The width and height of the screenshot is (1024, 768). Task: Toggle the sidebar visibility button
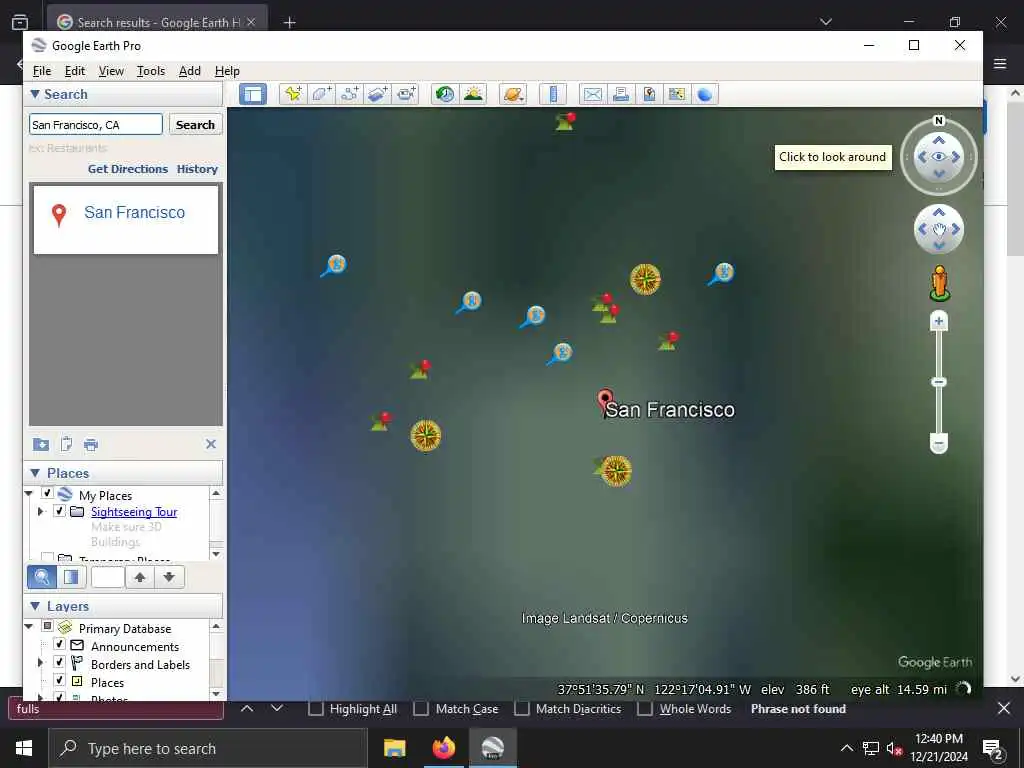(253, 94)
